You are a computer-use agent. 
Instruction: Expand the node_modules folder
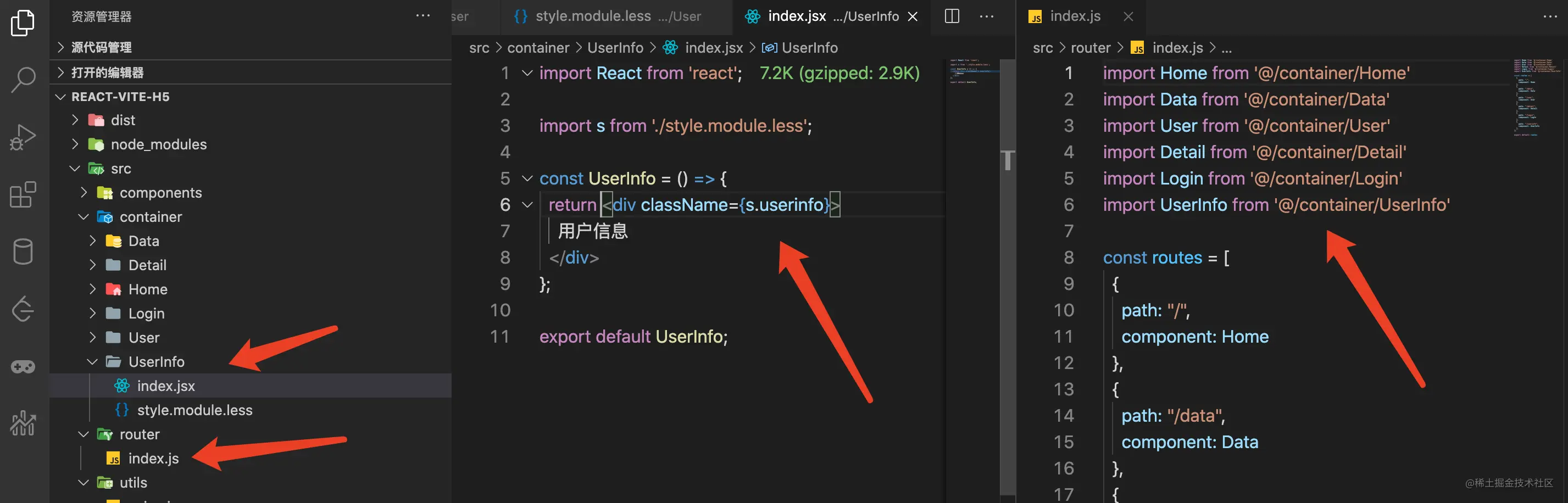(250, 144)
